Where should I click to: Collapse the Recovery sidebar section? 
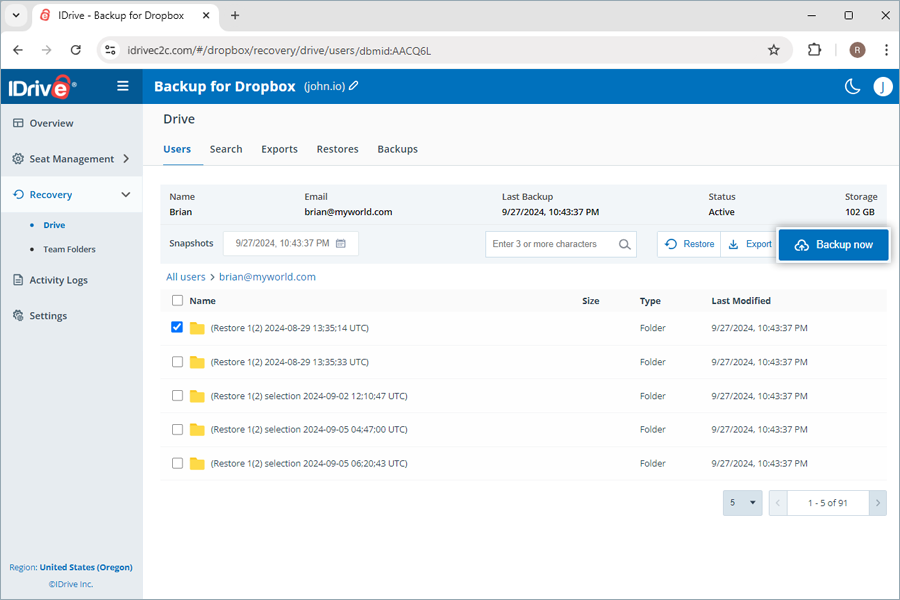(x=125, y=194)
